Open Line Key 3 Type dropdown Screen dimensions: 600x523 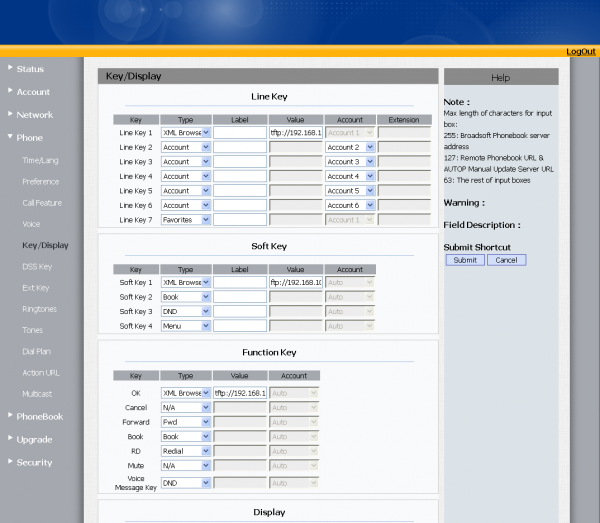186,162
